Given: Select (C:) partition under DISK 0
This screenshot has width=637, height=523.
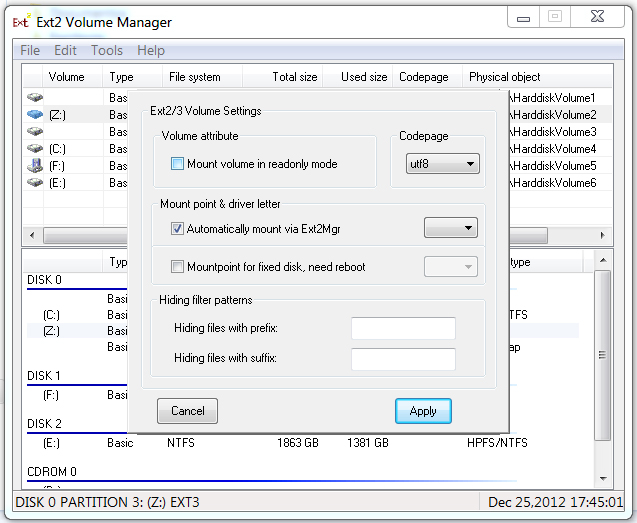Looking at the screenshot, I should pyautogui.click(x=51, y=315).
